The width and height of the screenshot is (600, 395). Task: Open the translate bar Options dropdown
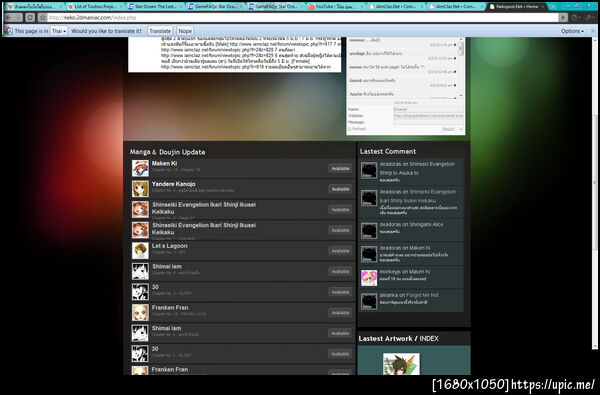click(x=572, y=31)
